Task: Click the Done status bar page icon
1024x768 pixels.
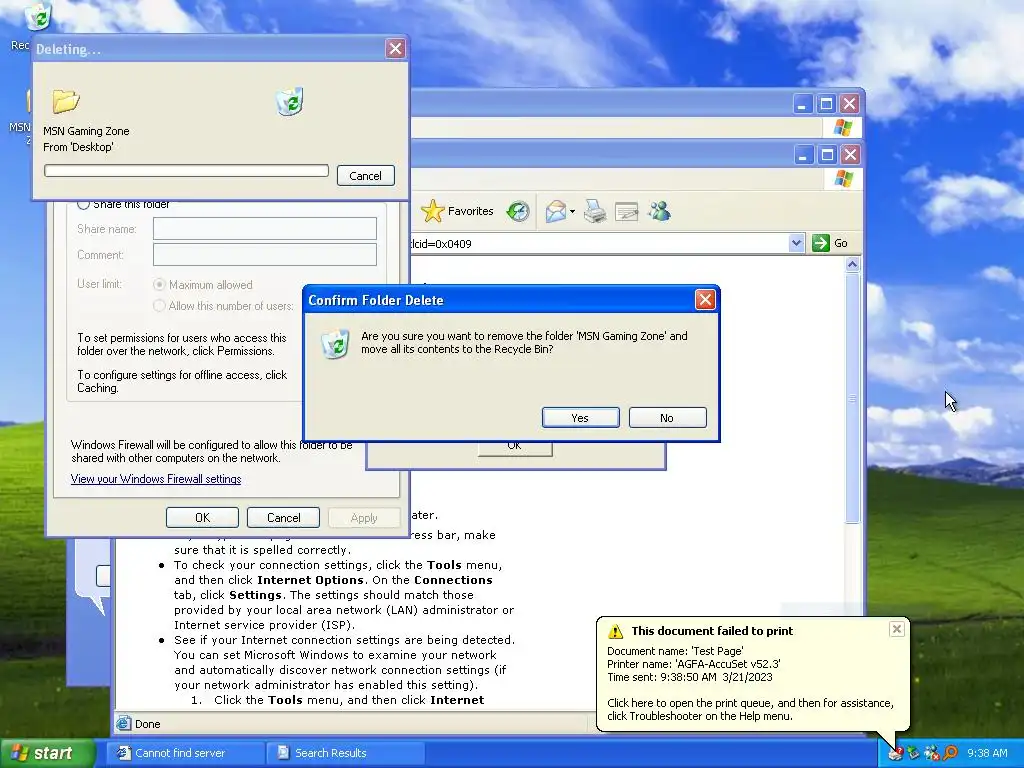Action: (123, 724)
